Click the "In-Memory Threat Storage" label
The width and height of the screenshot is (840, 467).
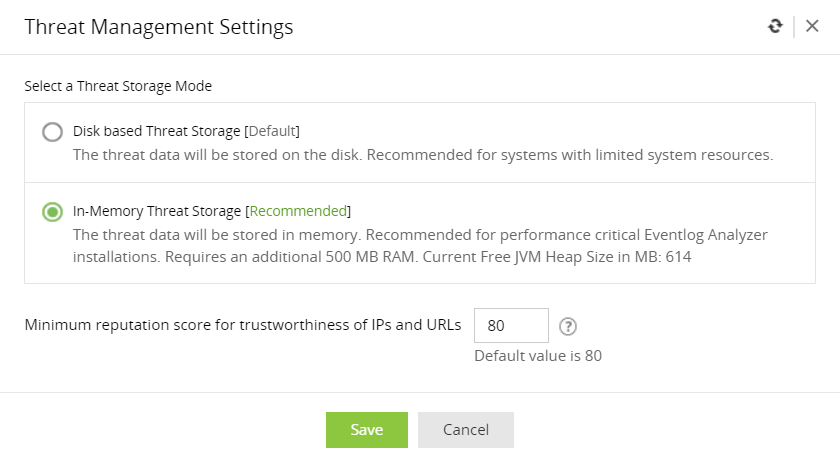[158, 211]
